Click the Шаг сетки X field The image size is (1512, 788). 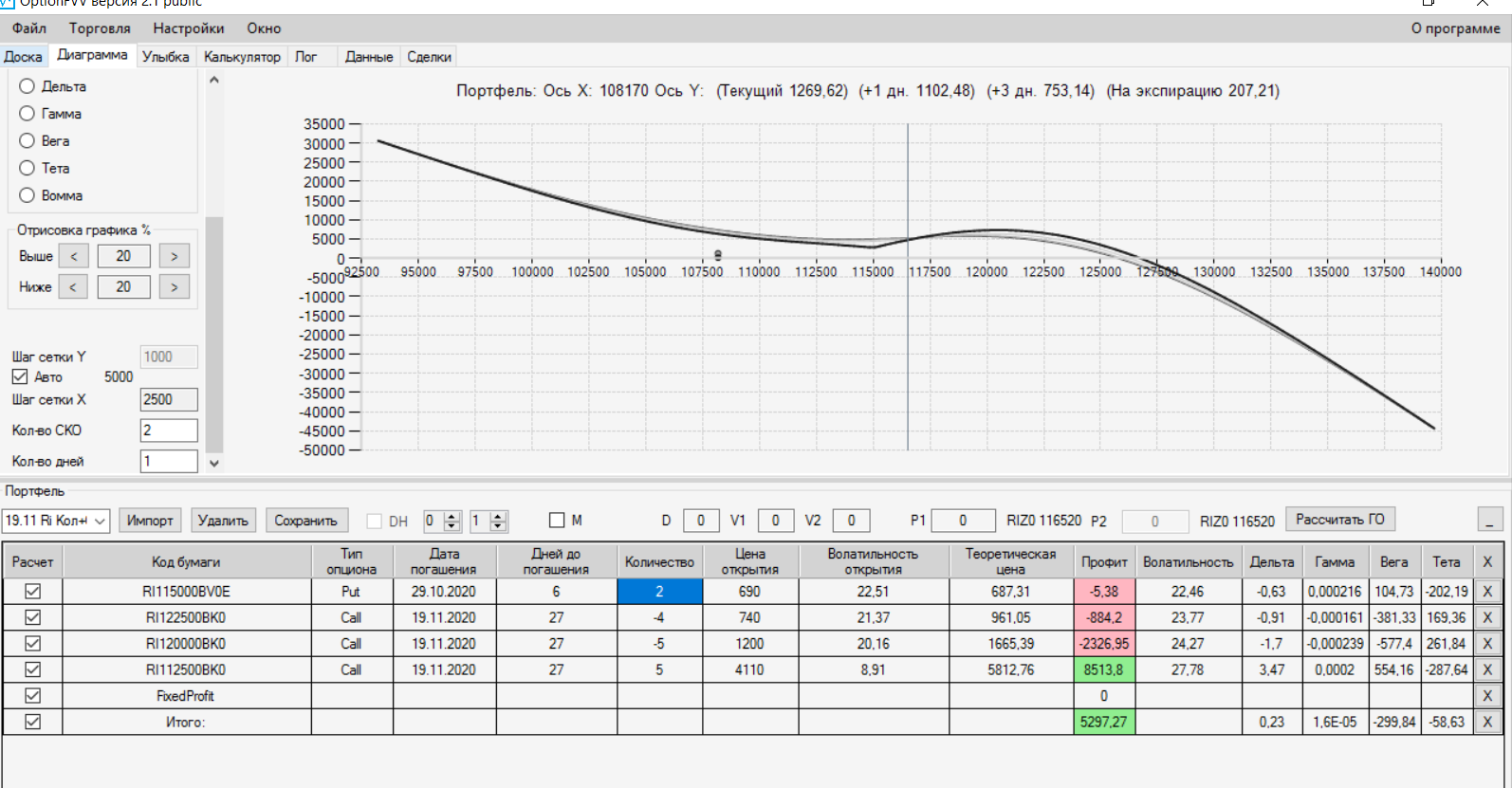pos(169,399)
